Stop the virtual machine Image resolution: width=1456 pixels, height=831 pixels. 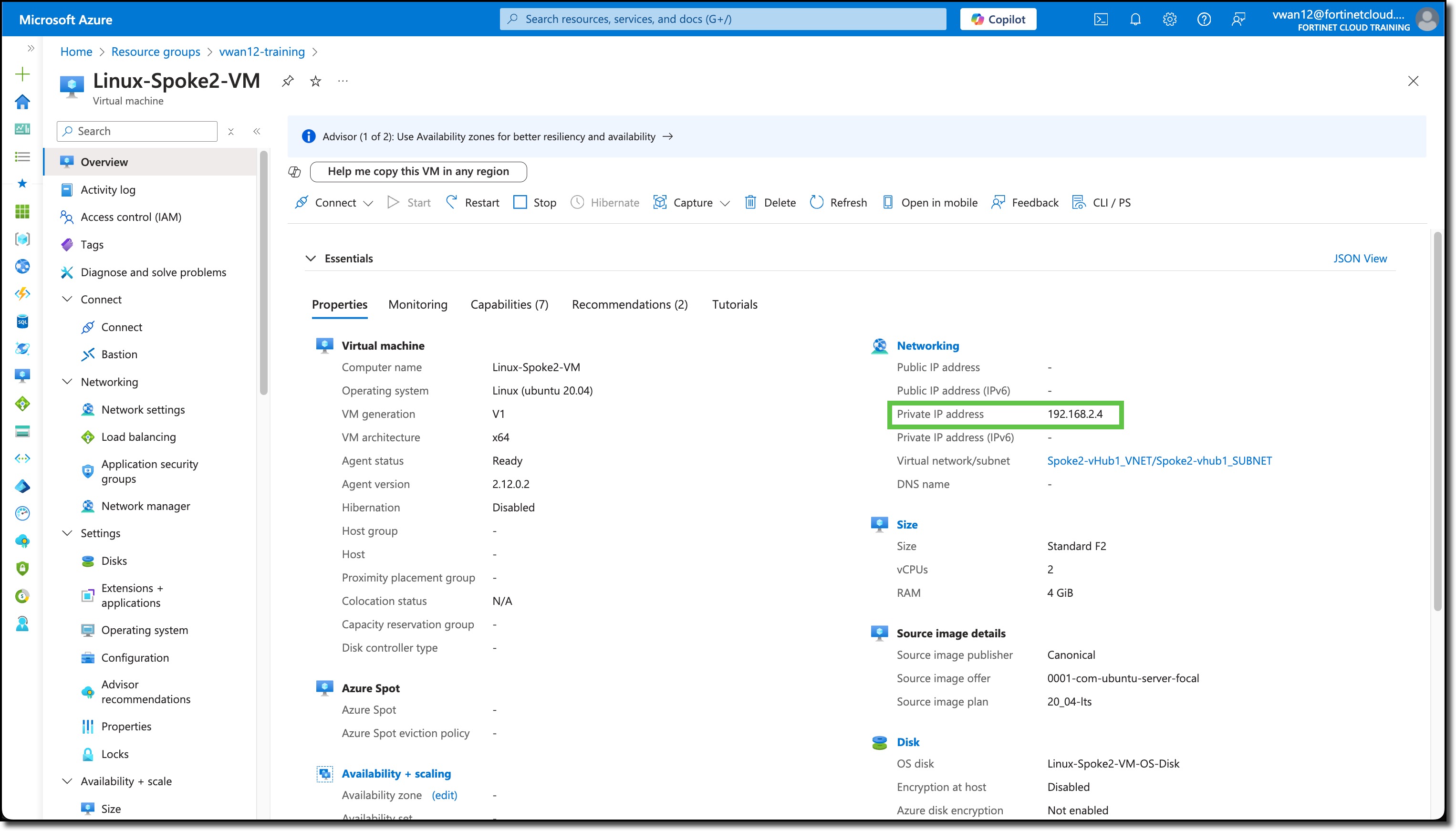[x=535, y=203]
